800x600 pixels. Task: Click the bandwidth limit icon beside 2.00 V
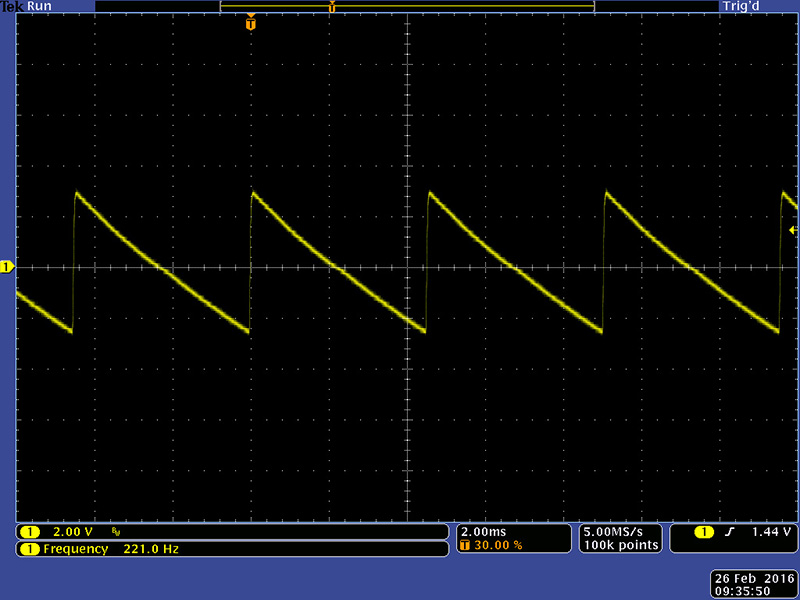[117, 532]
